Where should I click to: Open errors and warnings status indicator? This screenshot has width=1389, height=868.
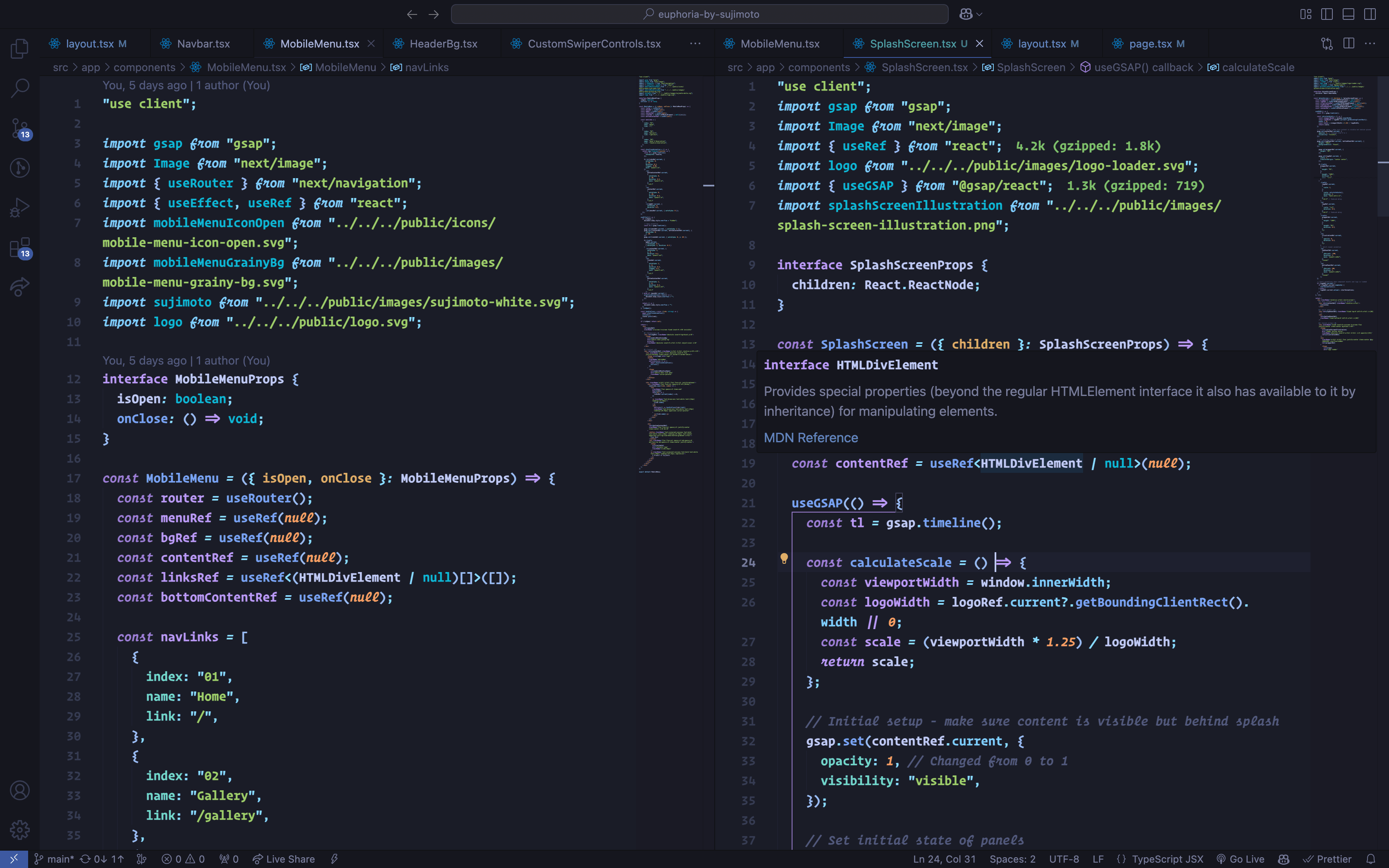point(183,859)
